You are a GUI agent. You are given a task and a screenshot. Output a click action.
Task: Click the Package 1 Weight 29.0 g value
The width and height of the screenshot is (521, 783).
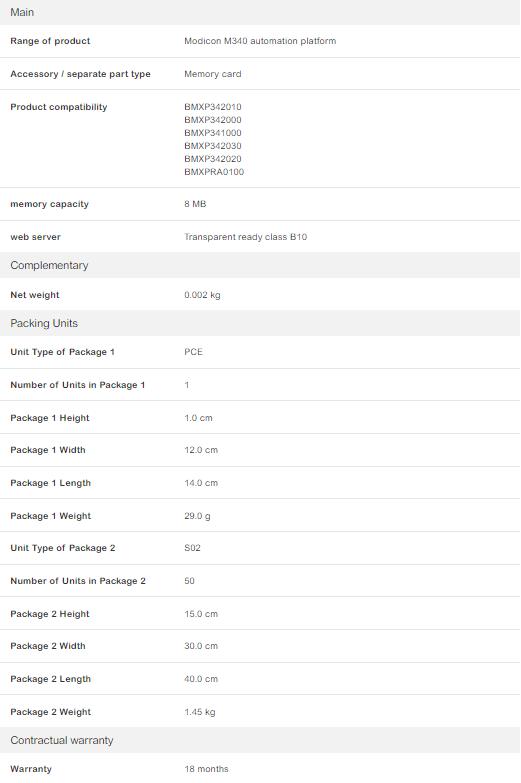pyautogui.click(x=197, y=516)
